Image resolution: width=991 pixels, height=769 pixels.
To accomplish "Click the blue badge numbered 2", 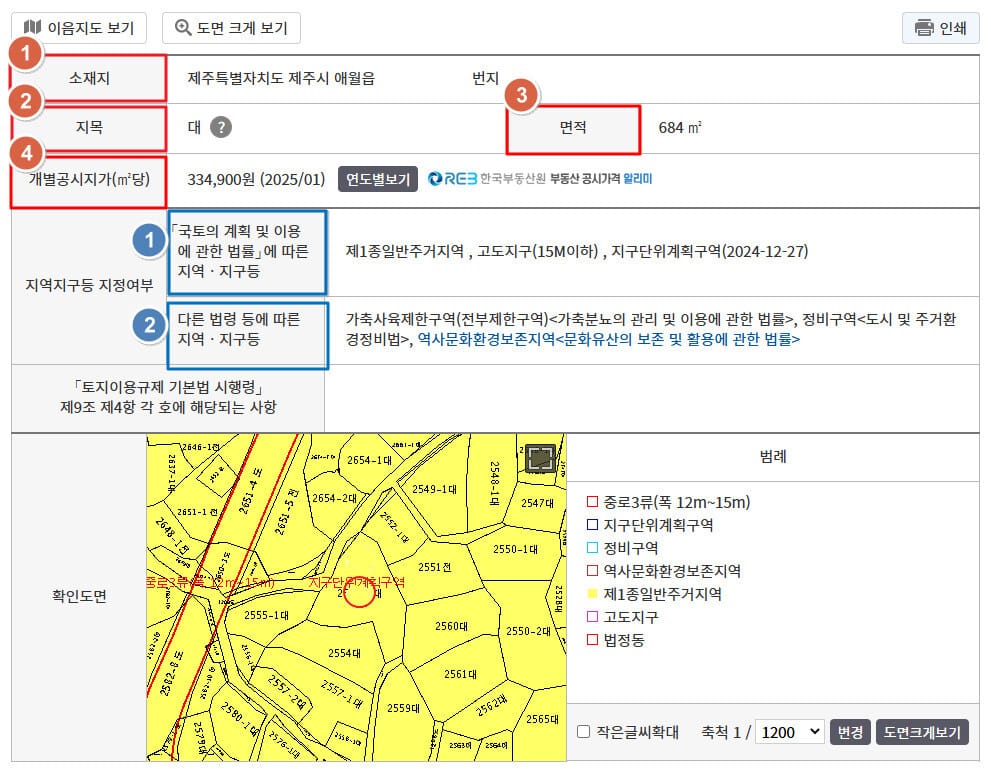I will tap(150, 324).
